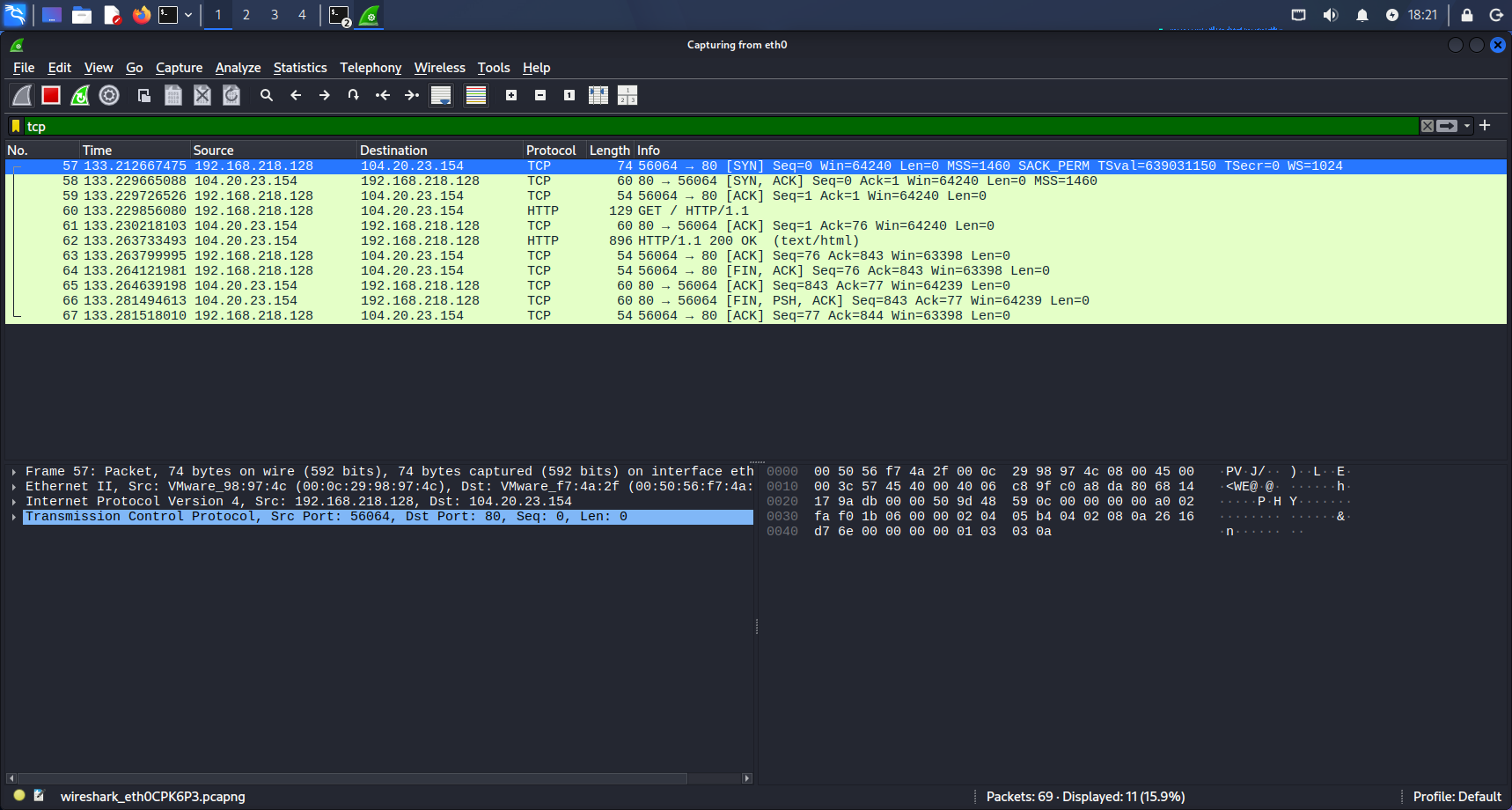Jump to the last packet
This screenshot has width=1512, height=810.
412,95
